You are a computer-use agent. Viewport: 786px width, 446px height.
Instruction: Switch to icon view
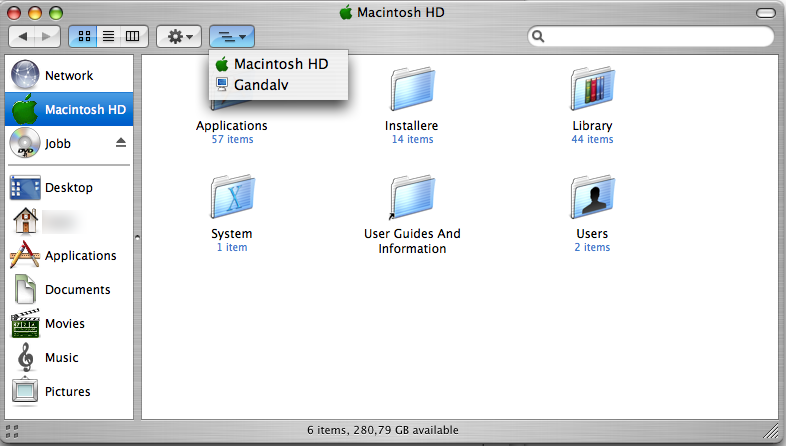tap(83, 36)
